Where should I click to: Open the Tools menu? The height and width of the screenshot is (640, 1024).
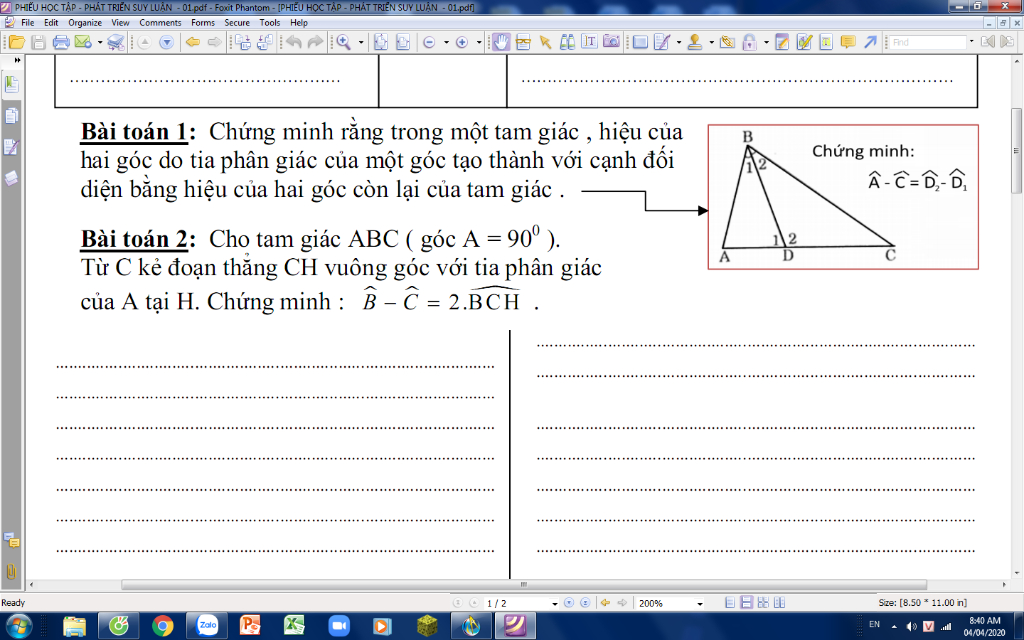tap(270, 23)
